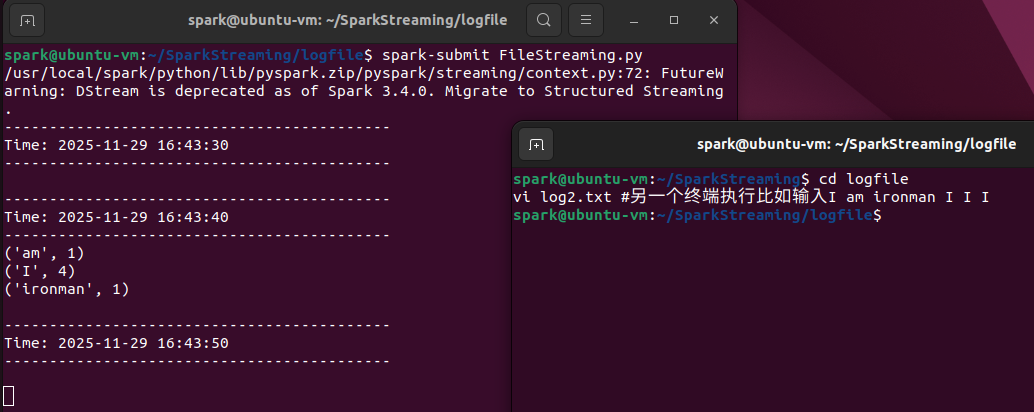Open search in the left terminal header
Image resolution: width=1034 pixels, height=412 pixels.
544,20
